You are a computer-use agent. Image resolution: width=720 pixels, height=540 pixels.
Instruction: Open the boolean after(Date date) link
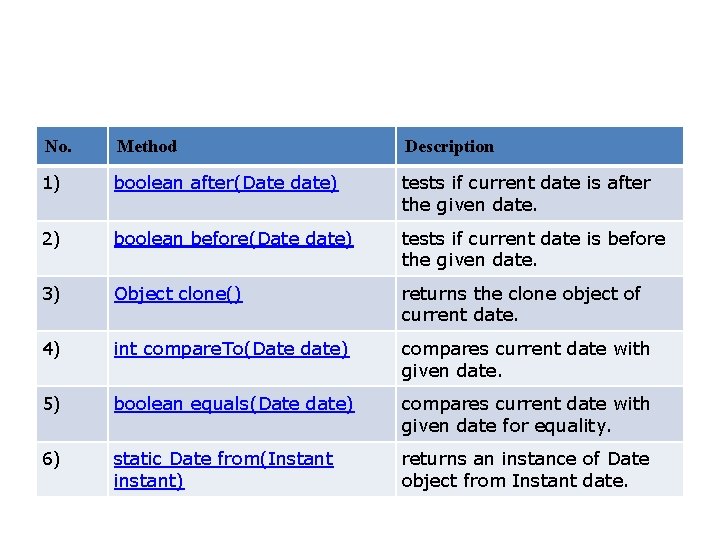pyautogui.click(x=226, y=183)
